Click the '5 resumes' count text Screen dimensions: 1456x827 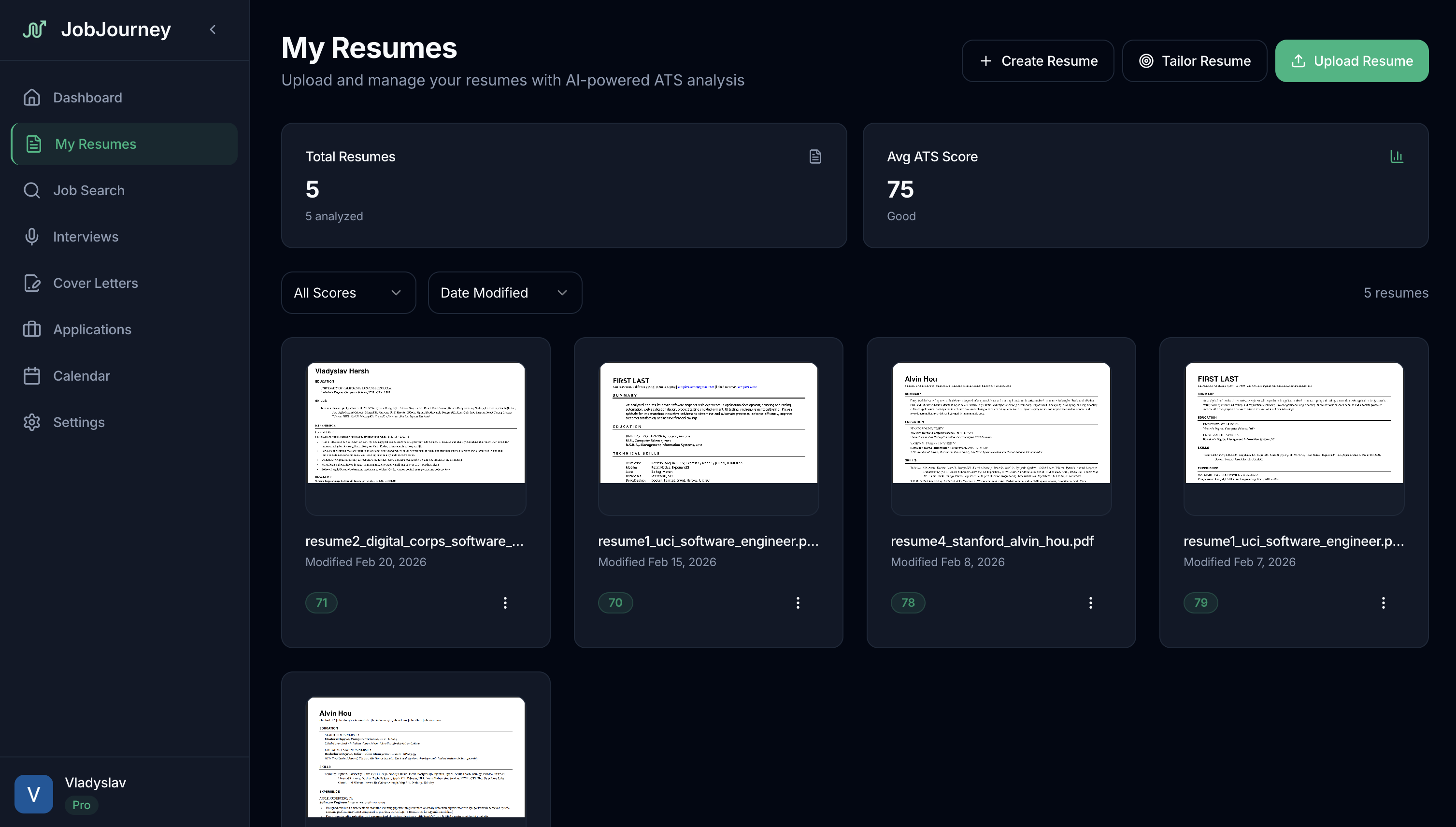coord(1396,293)
